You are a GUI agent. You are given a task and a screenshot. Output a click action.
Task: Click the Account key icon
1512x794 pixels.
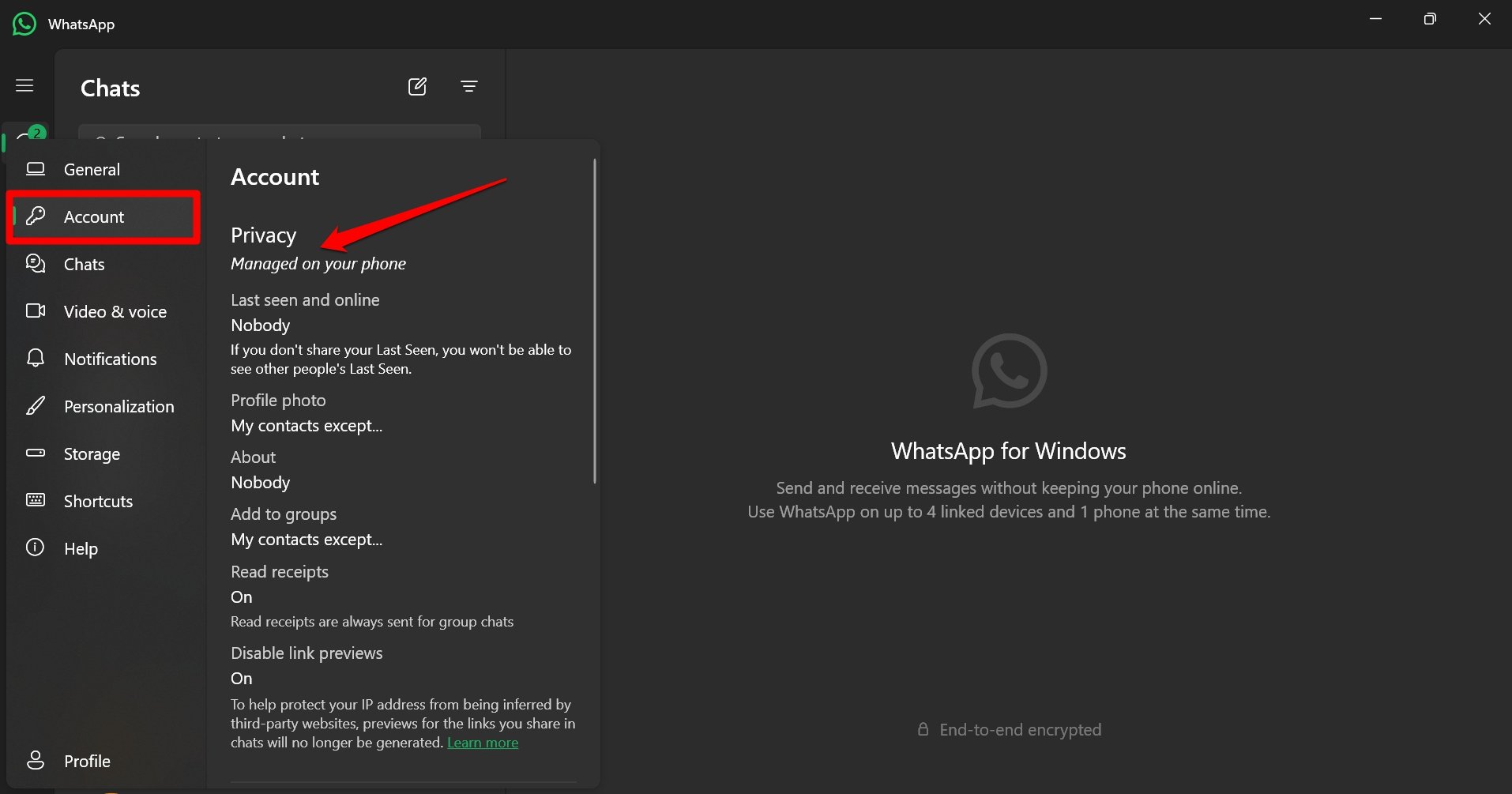pos(36,216)
